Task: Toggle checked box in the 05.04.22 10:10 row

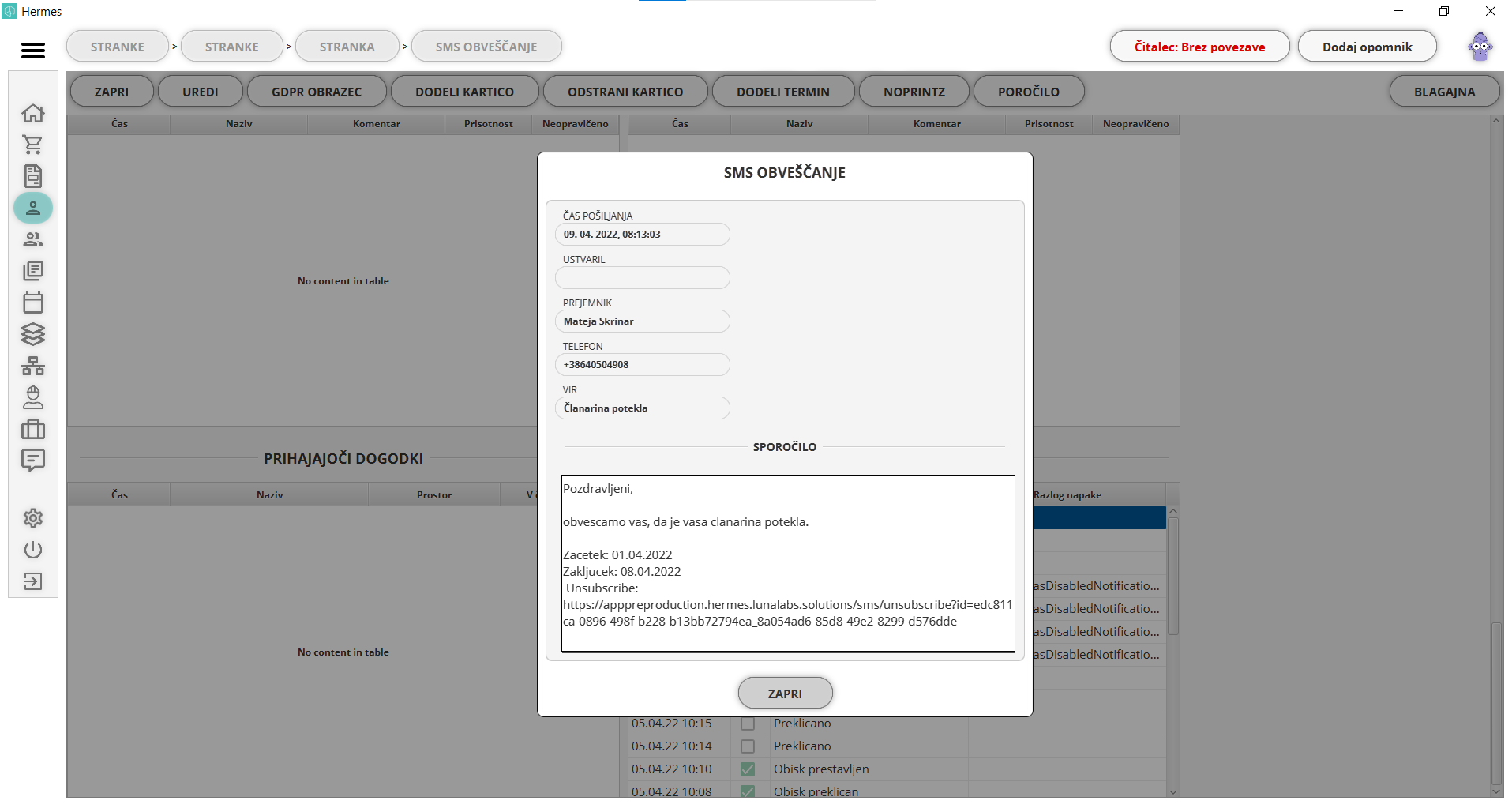Action: pos(748,769)
